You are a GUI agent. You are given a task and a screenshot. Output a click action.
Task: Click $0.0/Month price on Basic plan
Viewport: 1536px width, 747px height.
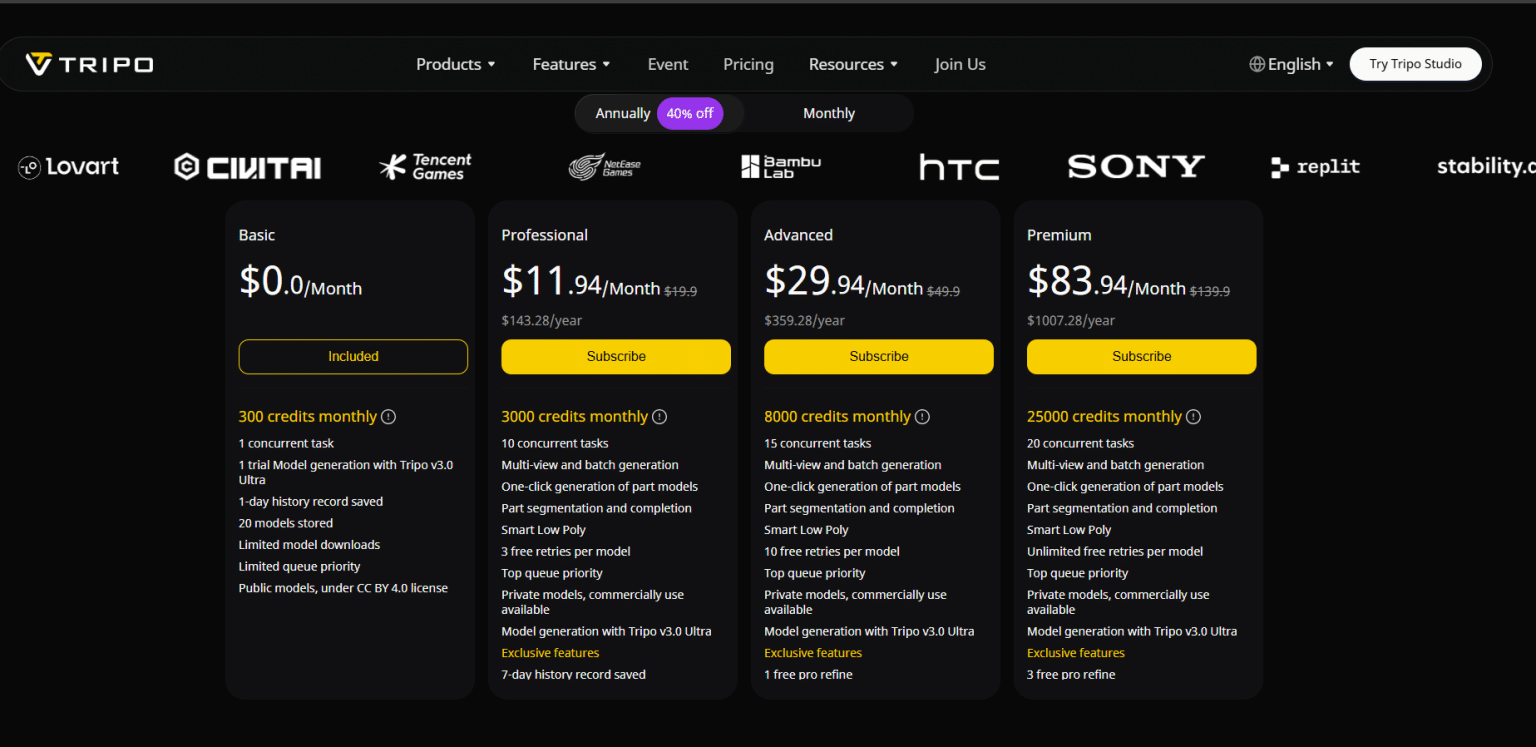click(x=300, y=282)
